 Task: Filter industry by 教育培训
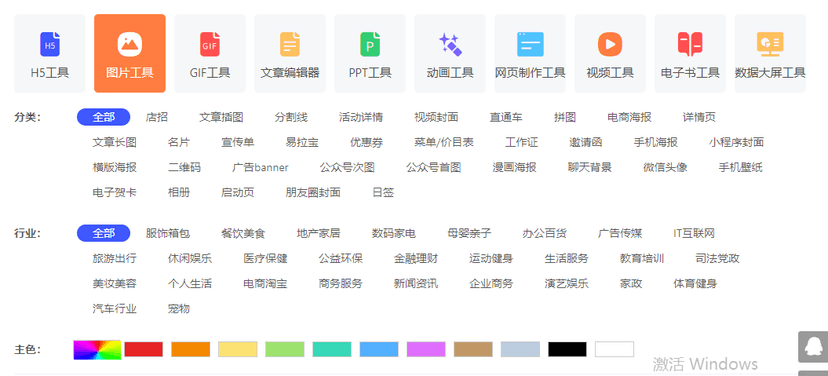coord(642,259)
